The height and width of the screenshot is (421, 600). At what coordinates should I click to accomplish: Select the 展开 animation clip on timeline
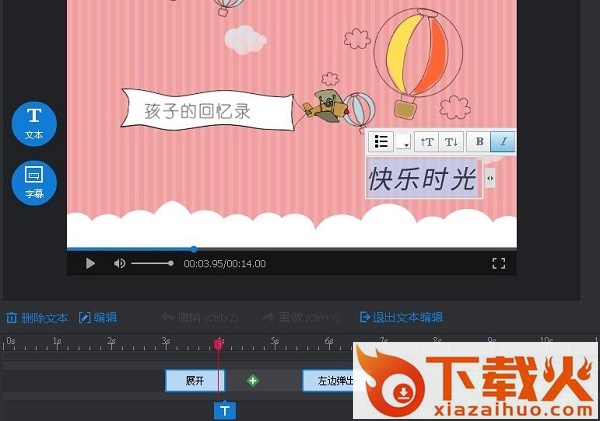pyautogui.click(x=195, y=380)
